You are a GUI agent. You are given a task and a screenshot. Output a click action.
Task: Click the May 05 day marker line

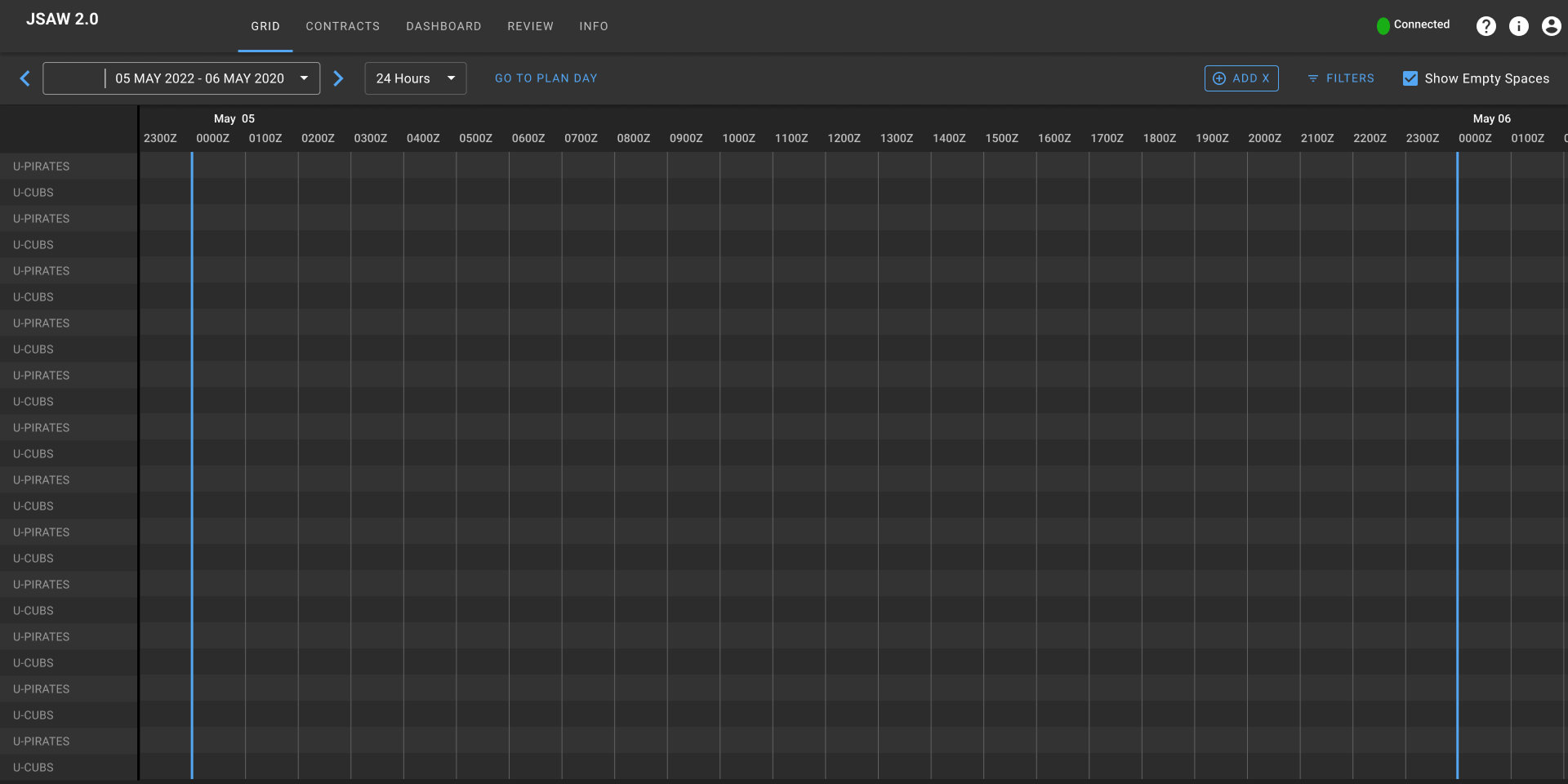pyautogui.click(x=192, y=465)
